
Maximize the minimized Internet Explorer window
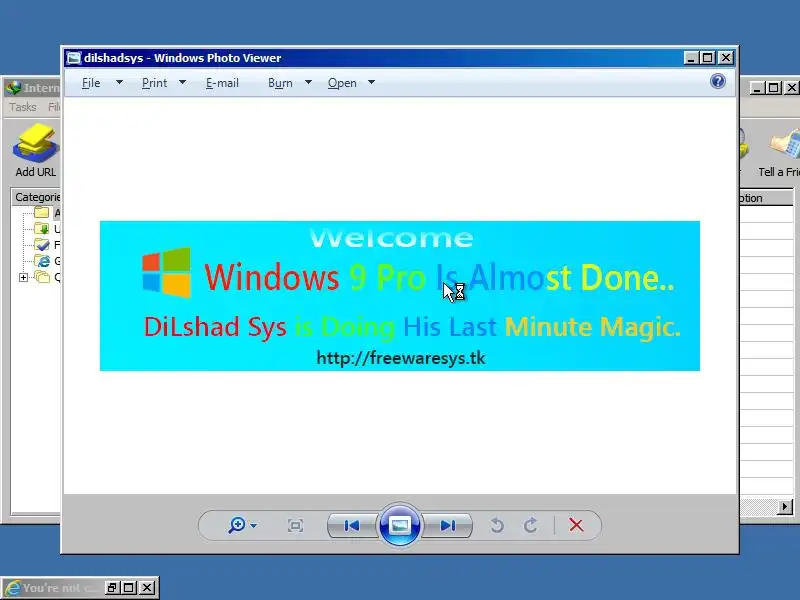coord(129,588)
